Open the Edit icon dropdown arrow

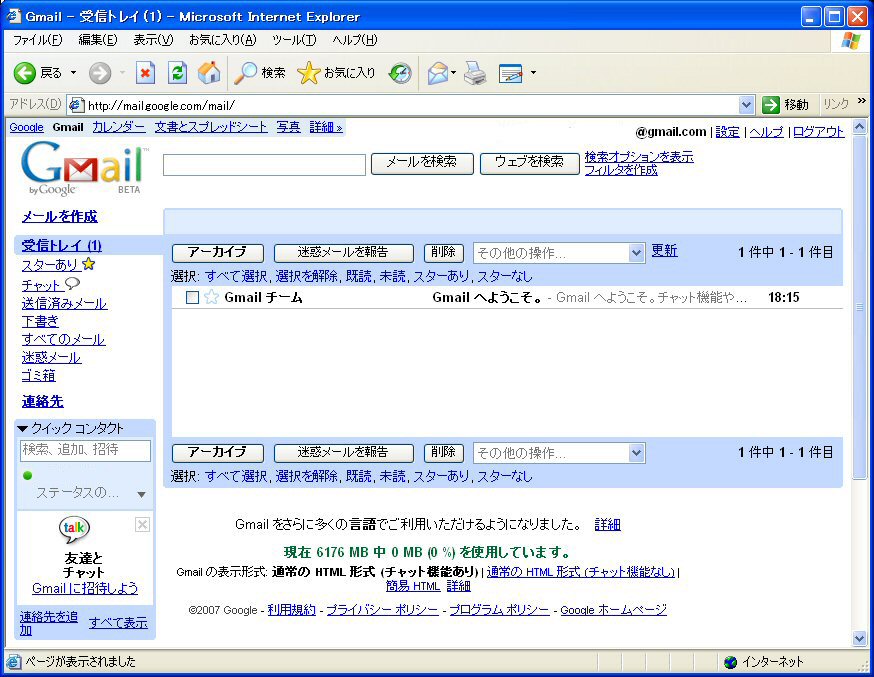coord(533,73)
